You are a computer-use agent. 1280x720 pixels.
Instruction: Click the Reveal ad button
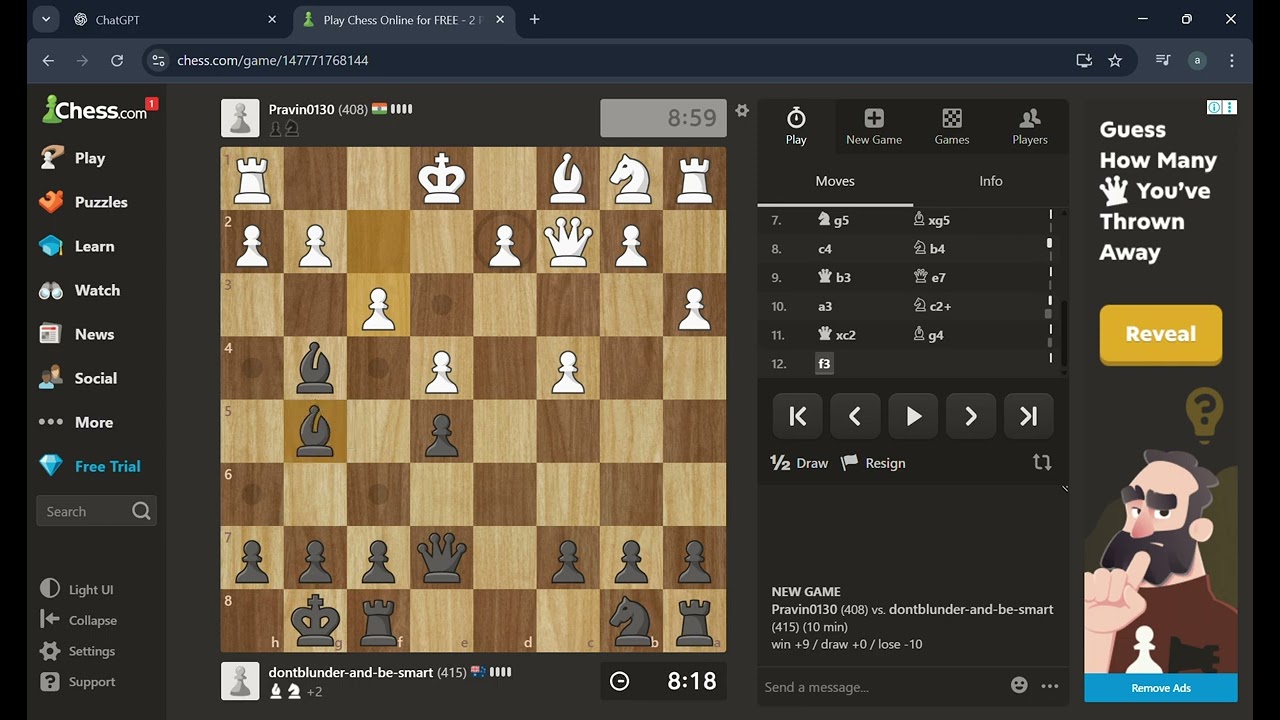point(1161,334)
